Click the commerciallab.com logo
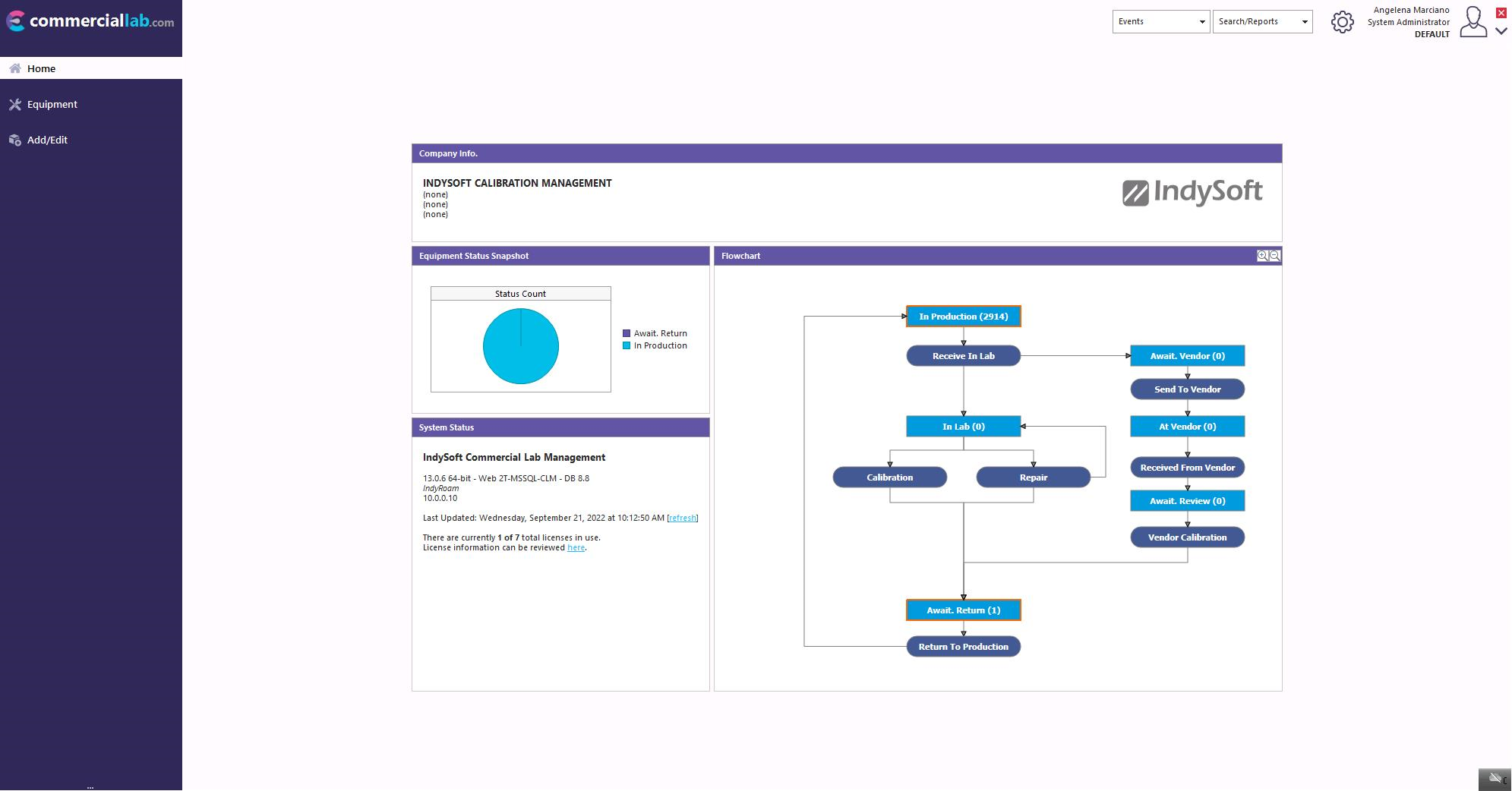1512x791 pixels. point(90,21)
